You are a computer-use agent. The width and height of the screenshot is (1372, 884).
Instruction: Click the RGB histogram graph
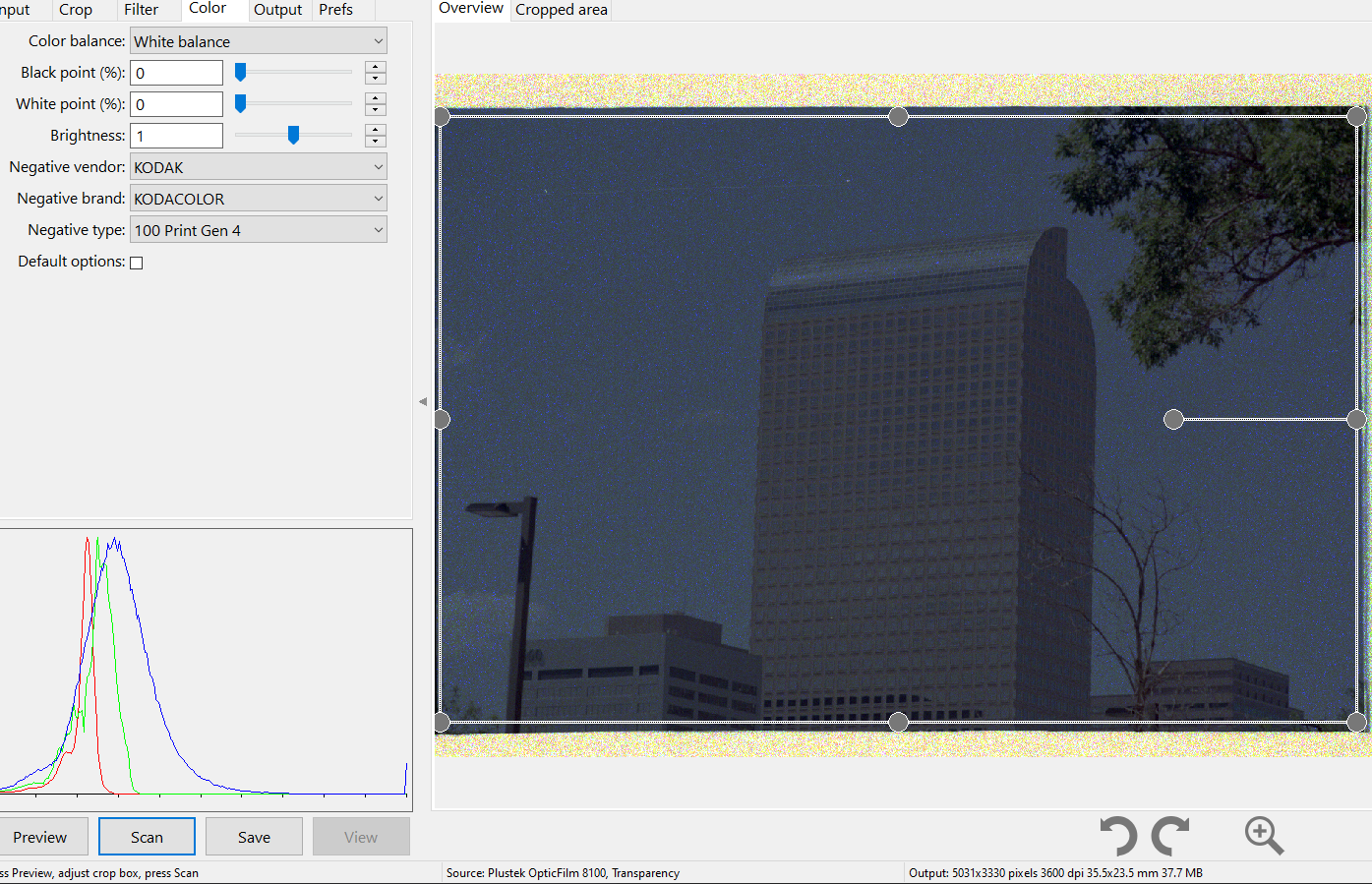tap(206, 670)
